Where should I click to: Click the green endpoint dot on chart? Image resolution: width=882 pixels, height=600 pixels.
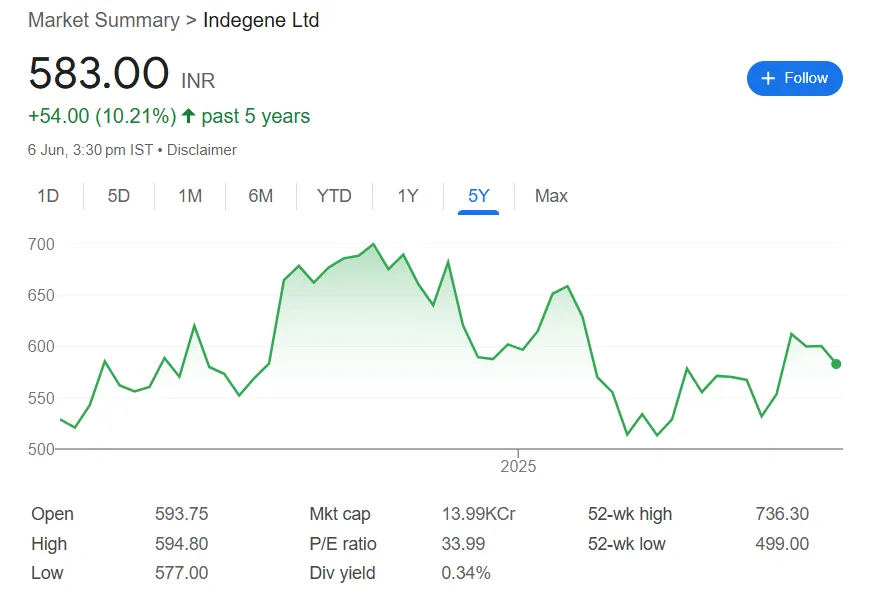point(836,364)
